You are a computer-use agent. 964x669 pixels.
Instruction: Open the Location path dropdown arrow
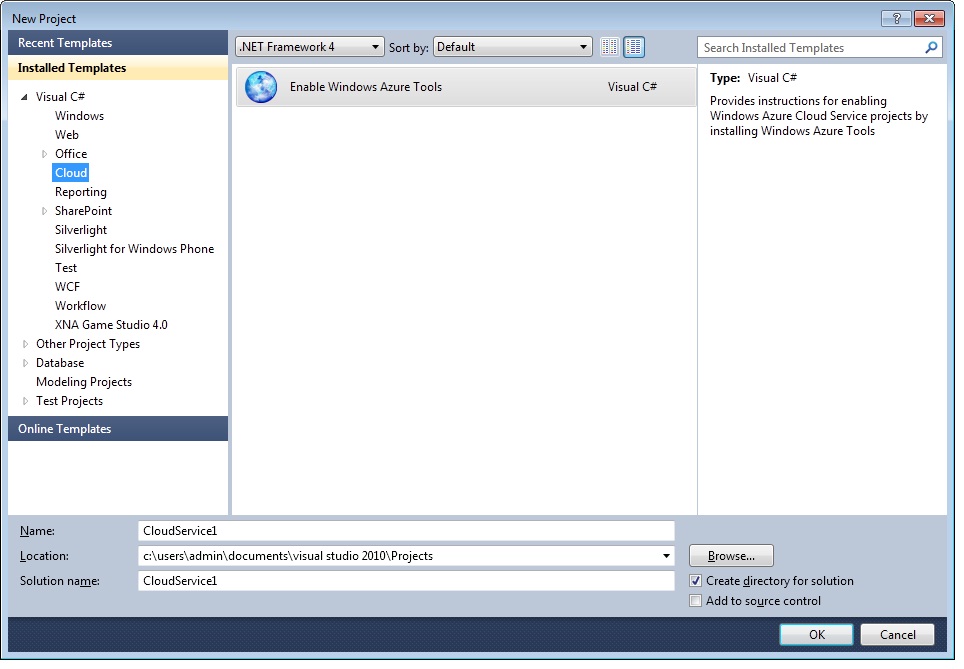click(666, 556)
